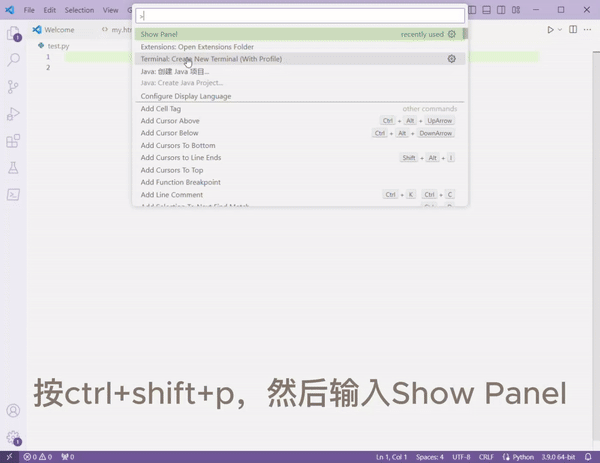
Task: Open editor More Actions ellipsis
Action: coord(587,29)
